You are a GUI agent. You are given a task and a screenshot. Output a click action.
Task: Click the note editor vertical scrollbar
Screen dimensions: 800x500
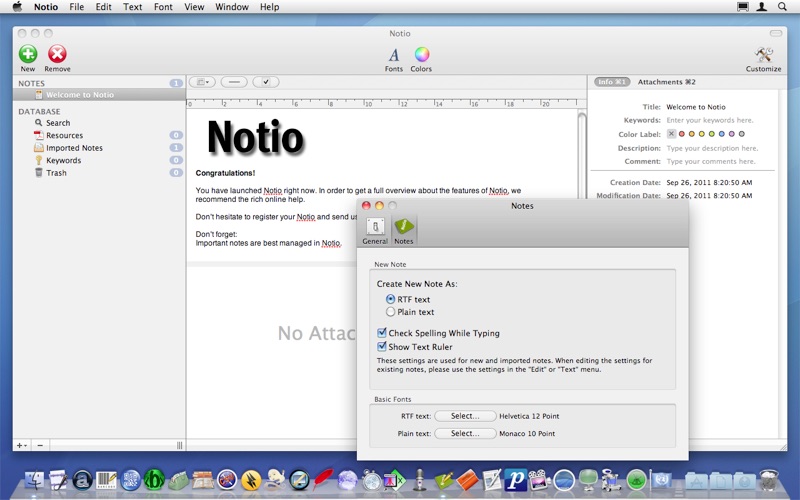tap(582, 156)
